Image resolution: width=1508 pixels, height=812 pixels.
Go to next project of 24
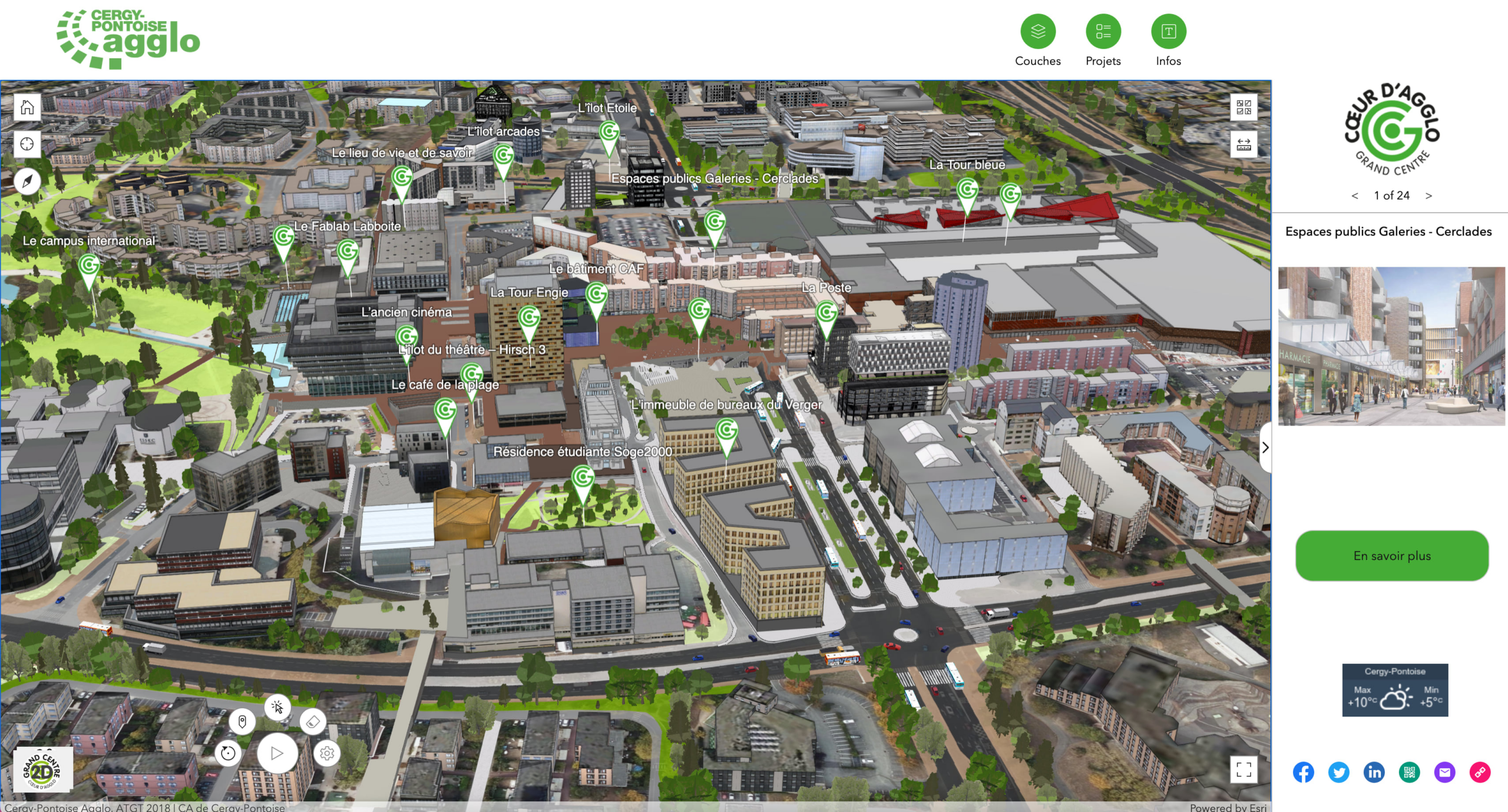tap(1428, 195)
